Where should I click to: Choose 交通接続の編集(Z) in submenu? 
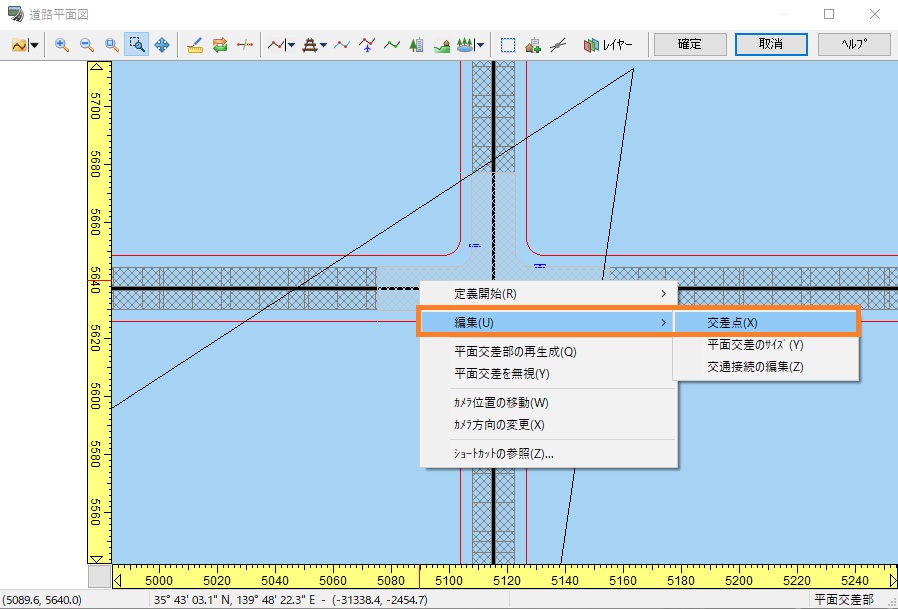click(x=755, y=367)
